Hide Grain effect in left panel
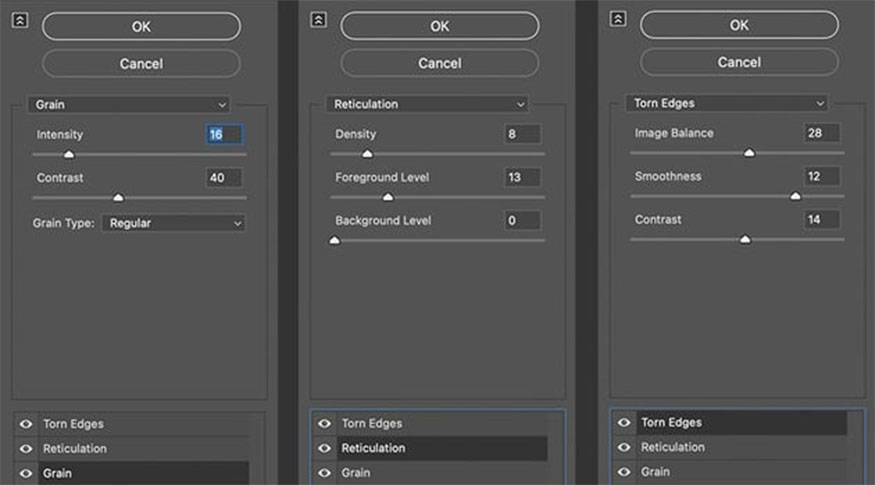 26,473
